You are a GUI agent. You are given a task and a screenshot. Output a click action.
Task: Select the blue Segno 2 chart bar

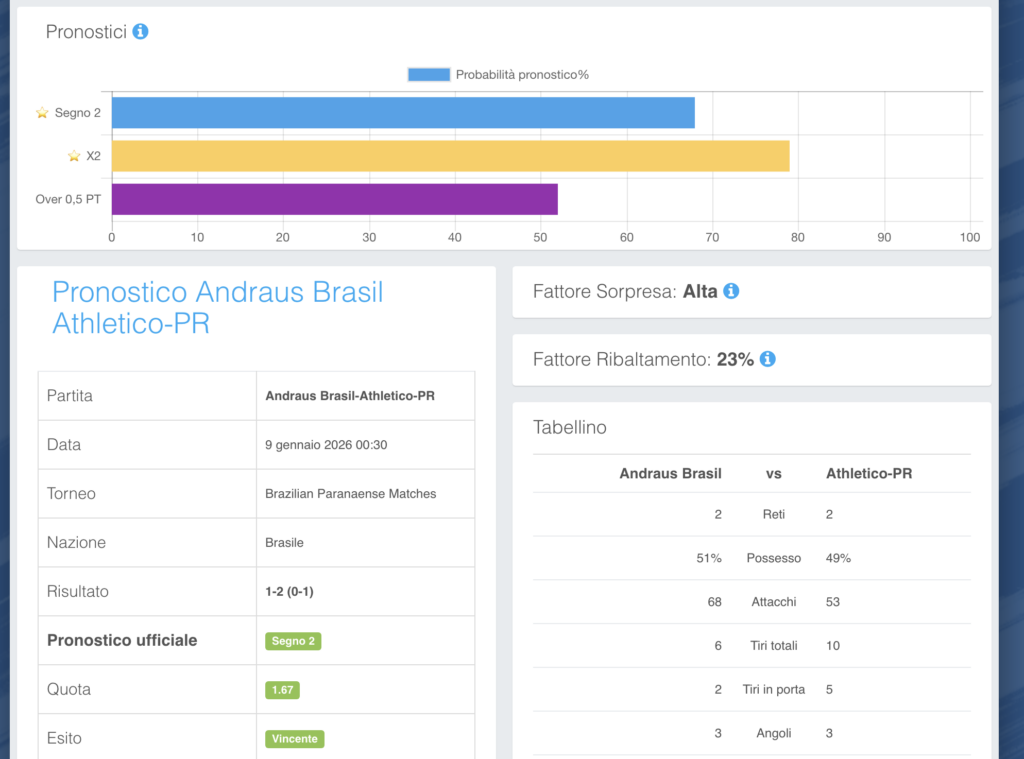coord(402,113)
